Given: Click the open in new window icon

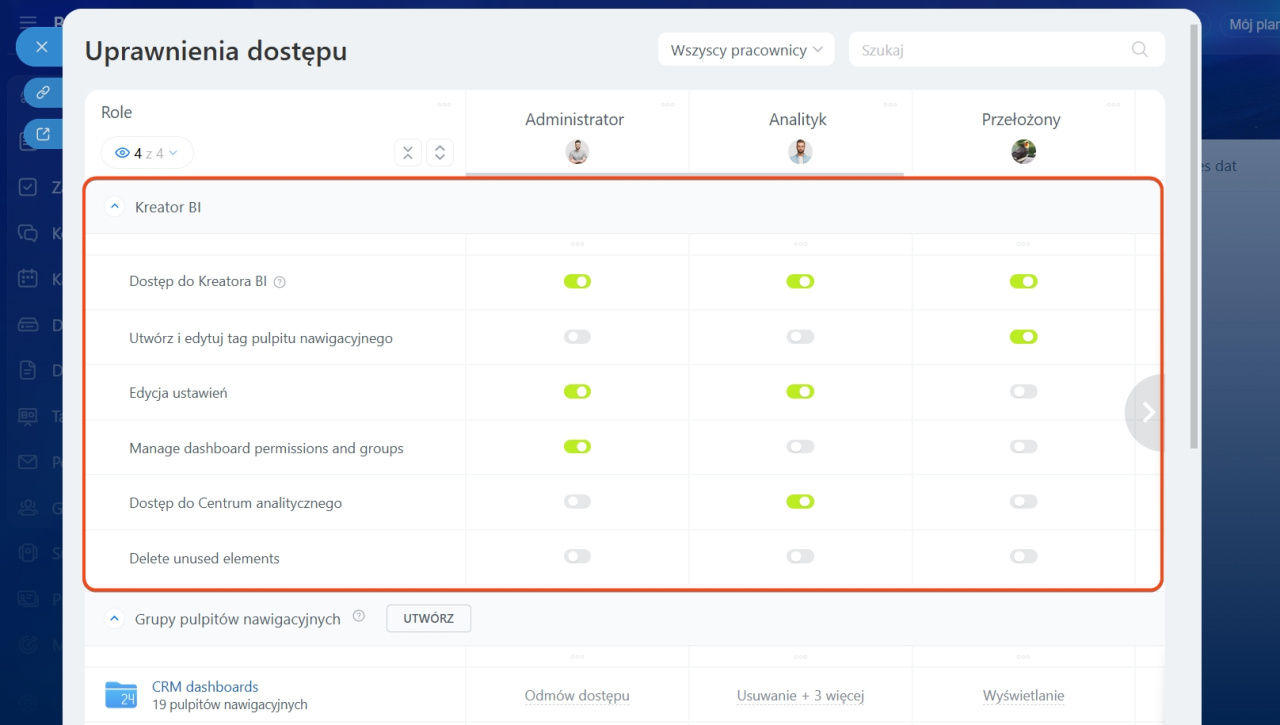Looking at the screenshot, I should (x=43, y=134).
